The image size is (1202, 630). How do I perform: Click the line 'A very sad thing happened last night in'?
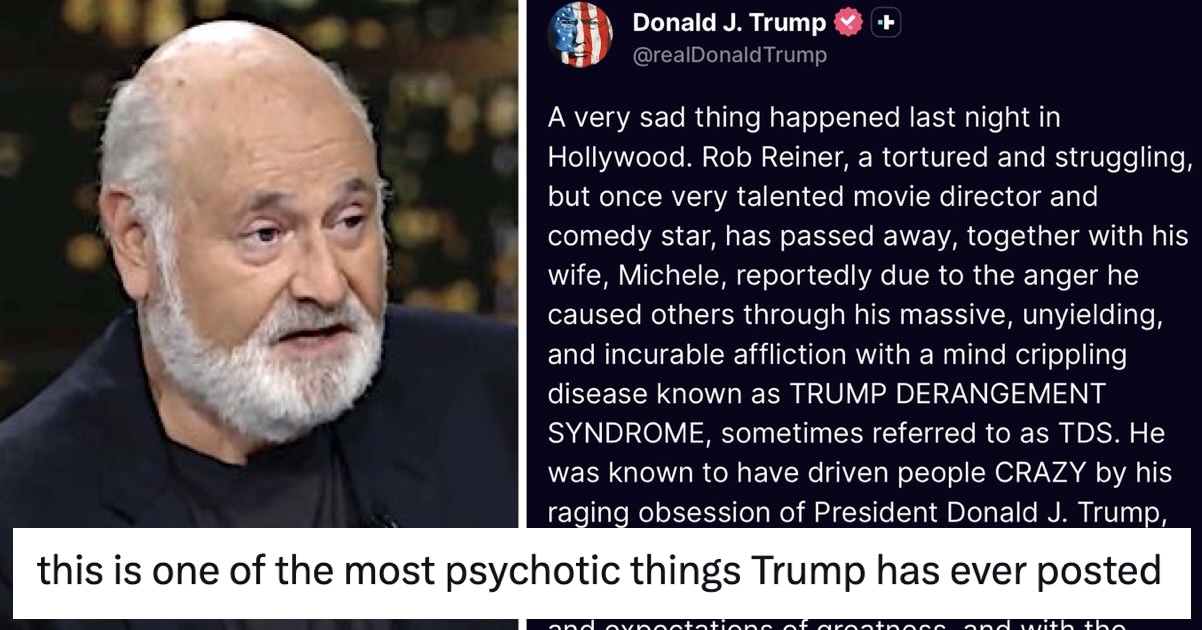click(804, 118)
